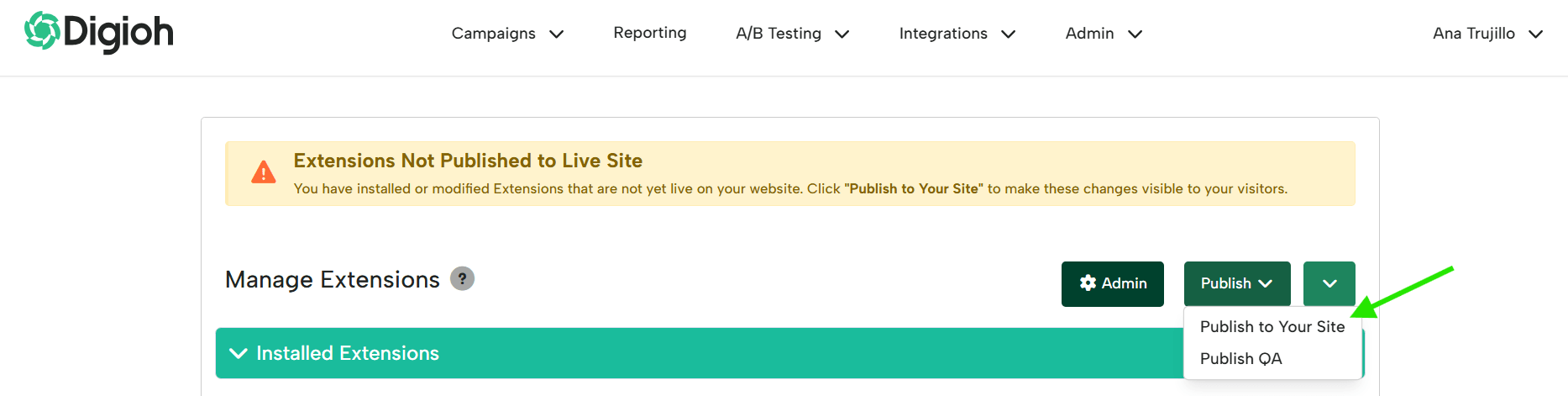Click the orange warning triangle icon
Image resolution: width=1568 pixels, height=396 pixels.
[264, 172]
